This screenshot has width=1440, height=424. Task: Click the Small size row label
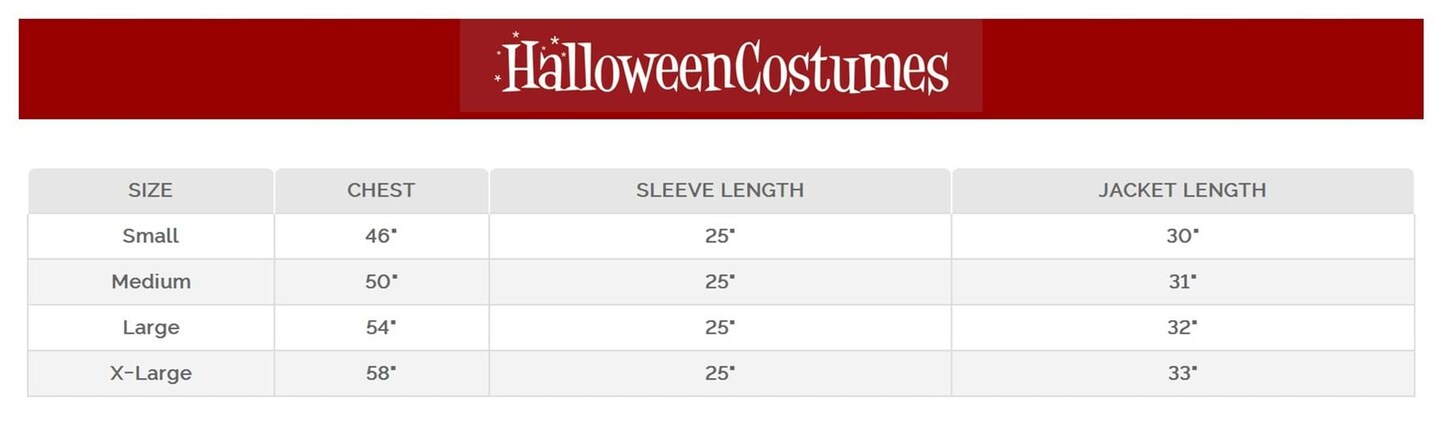pyautogui.click(x=150, y=236)
